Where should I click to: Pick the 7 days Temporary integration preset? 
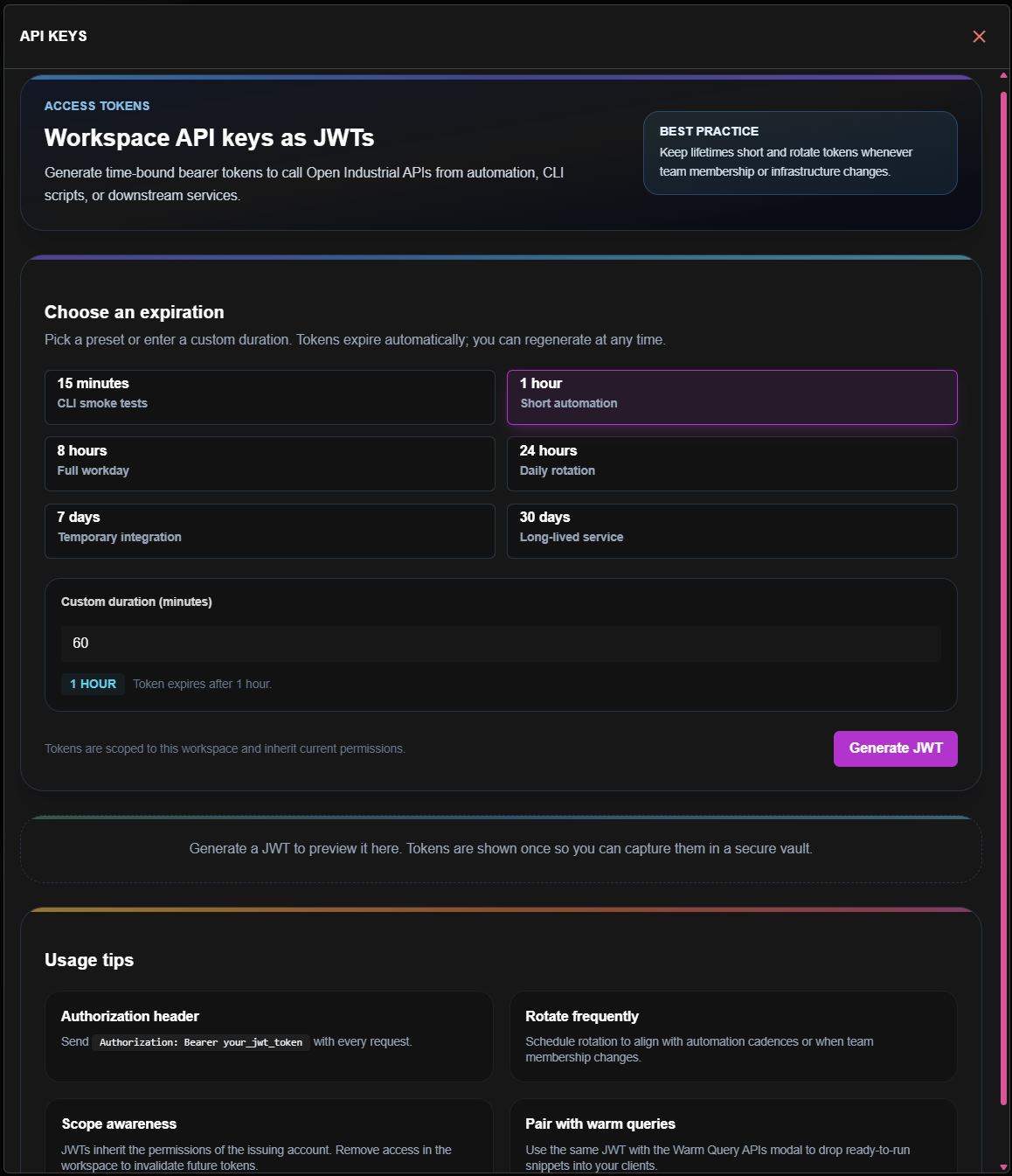point(270,531)
